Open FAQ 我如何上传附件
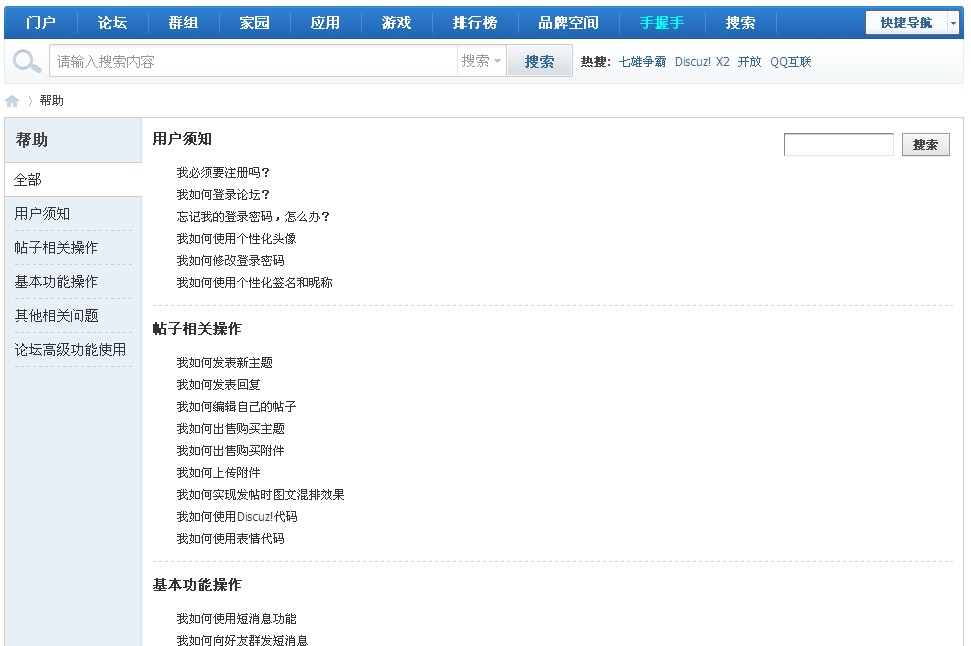Screen dimensions: 971x646 click(x=219, y=473)
